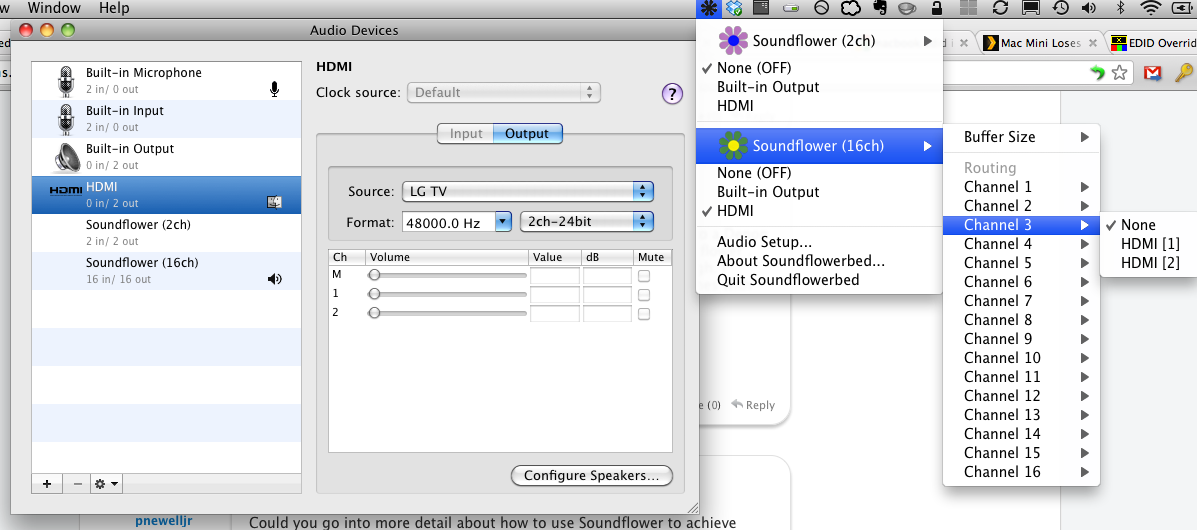Click the Configure Speakers... button
The image size is (1197, 530).
click(x=592, y=476)
